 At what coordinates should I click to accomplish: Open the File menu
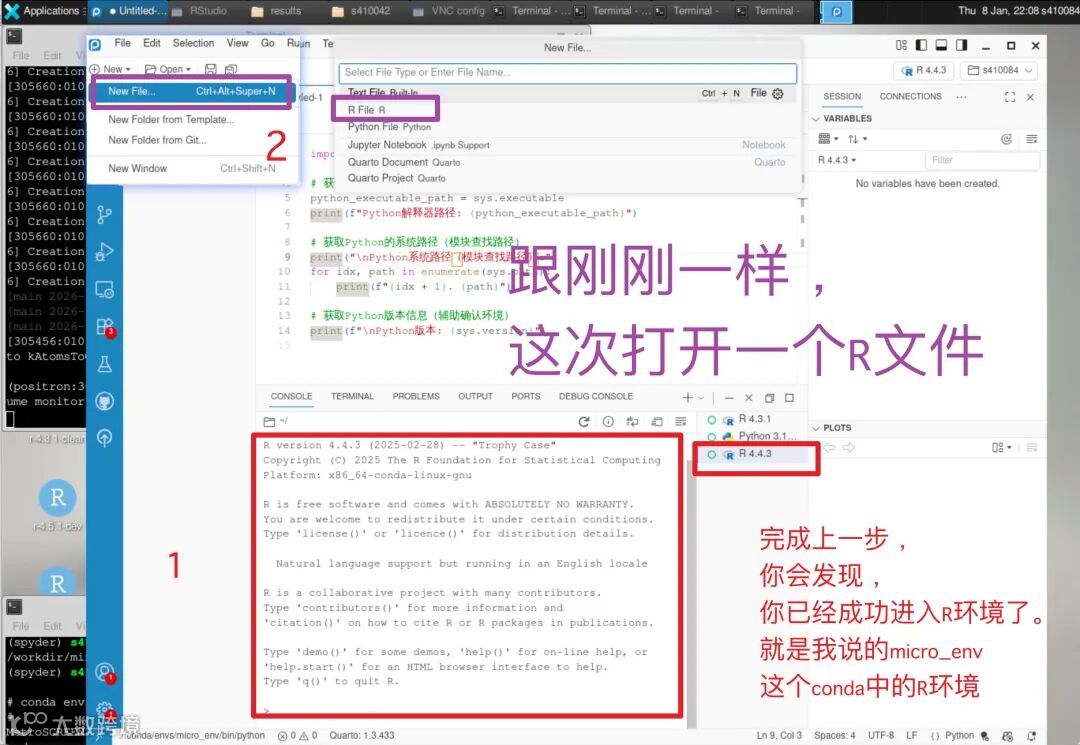pyautogui.click(x=123, y=43)
